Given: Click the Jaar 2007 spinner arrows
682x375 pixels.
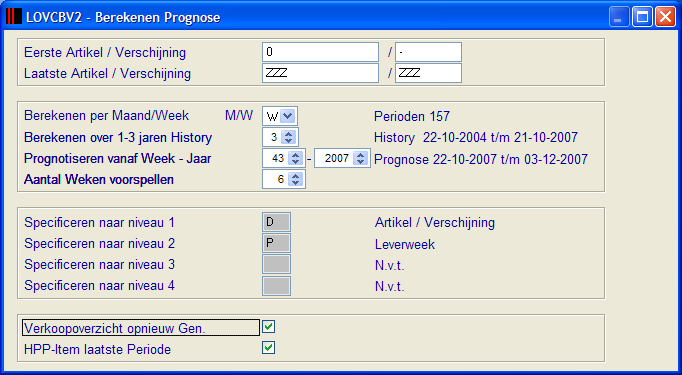Looking at the screenshot, I should [361, 158].
